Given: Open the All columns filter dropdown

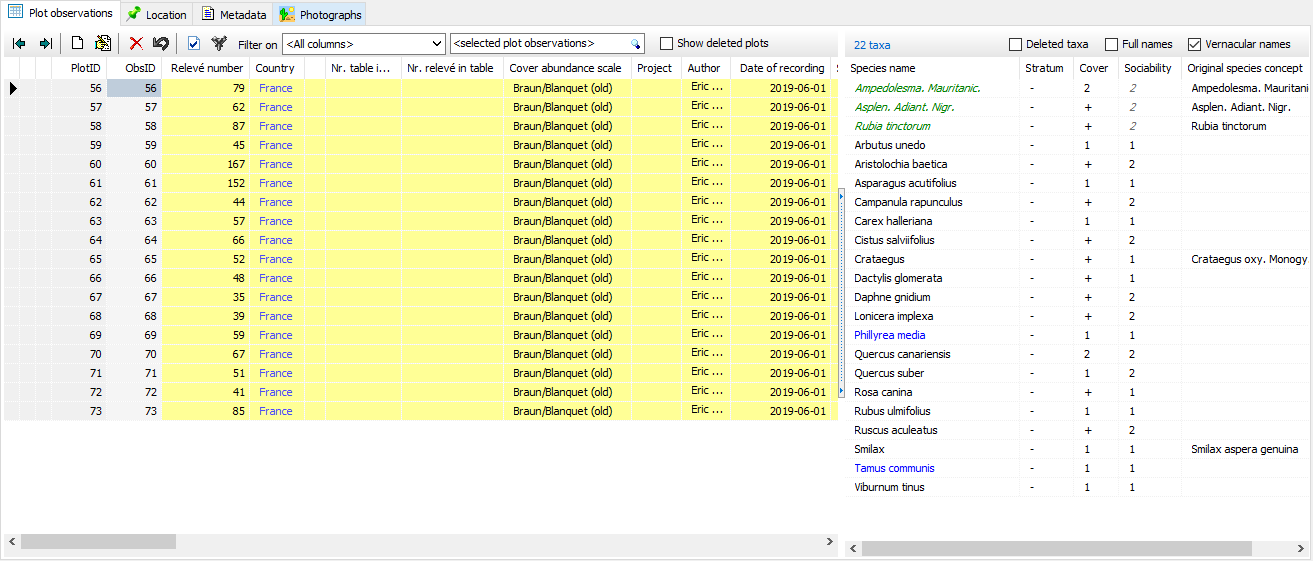Looking at the screenshot, I should [x=435, y=44].
